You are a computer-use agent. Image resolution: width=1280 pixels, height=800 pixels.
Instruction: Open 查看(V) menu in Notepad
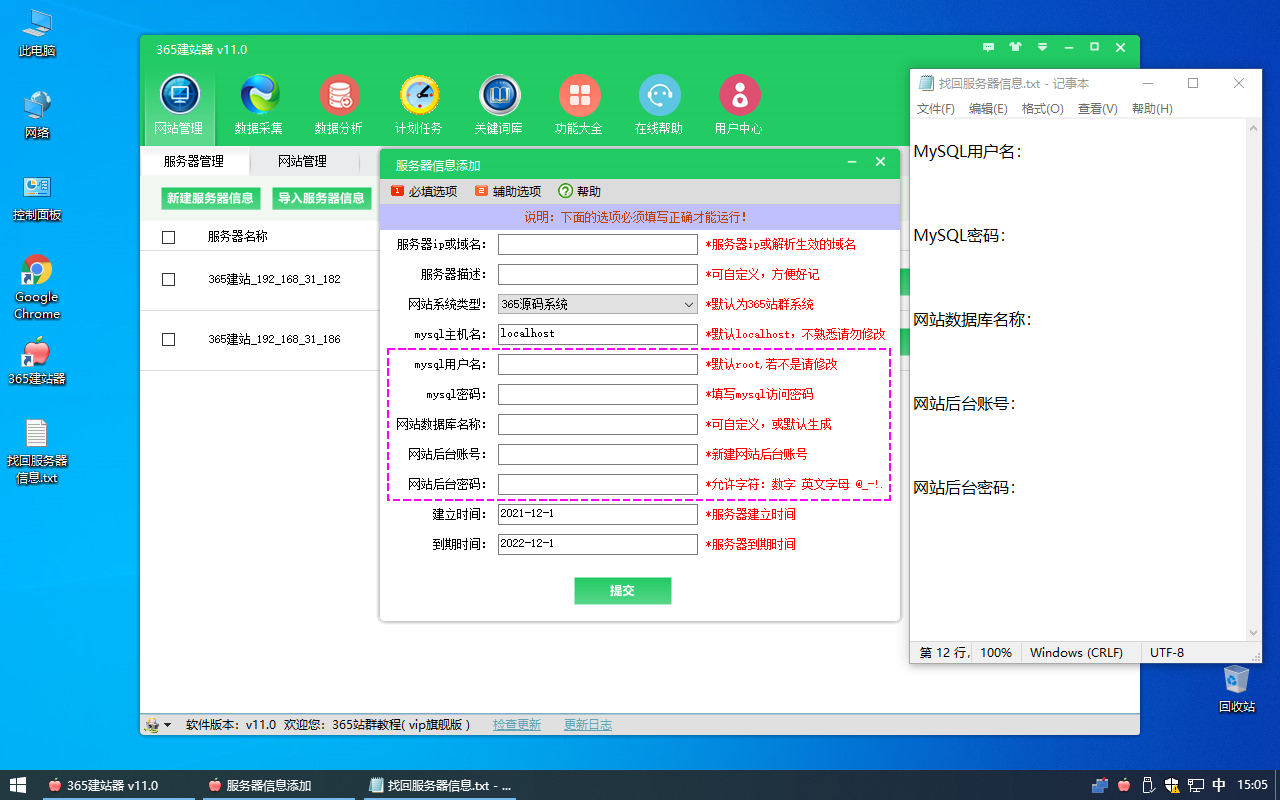tap(1097, 109)
